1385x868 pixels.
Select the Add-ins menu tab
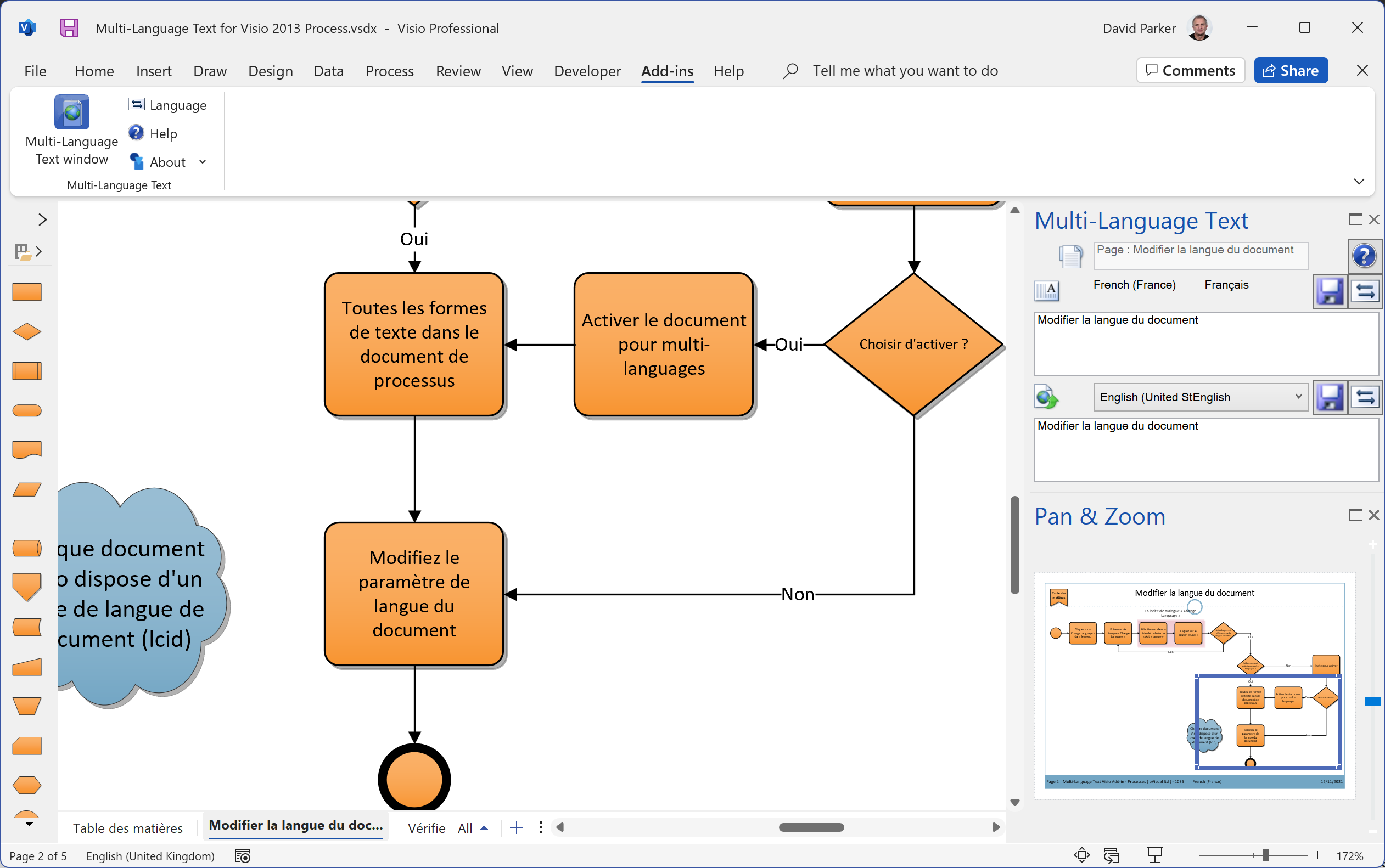click(668, 70)
